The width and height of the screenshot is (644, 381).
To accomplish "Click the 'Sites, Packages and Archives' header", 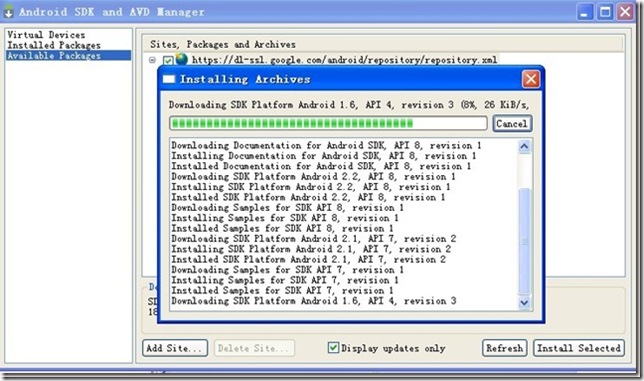I will [x=223, y=44].
